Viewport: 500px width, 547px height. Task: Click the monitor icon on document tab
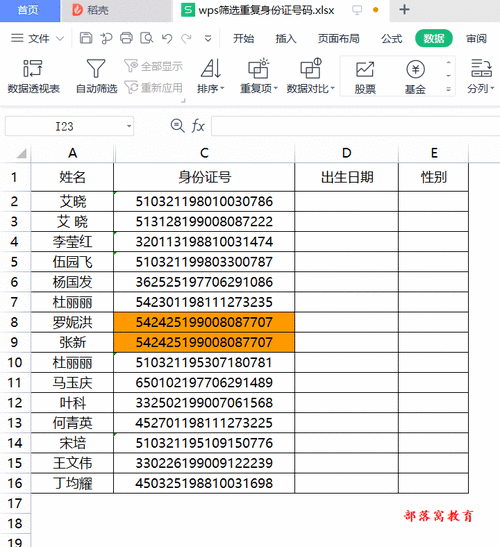[357, 10]
